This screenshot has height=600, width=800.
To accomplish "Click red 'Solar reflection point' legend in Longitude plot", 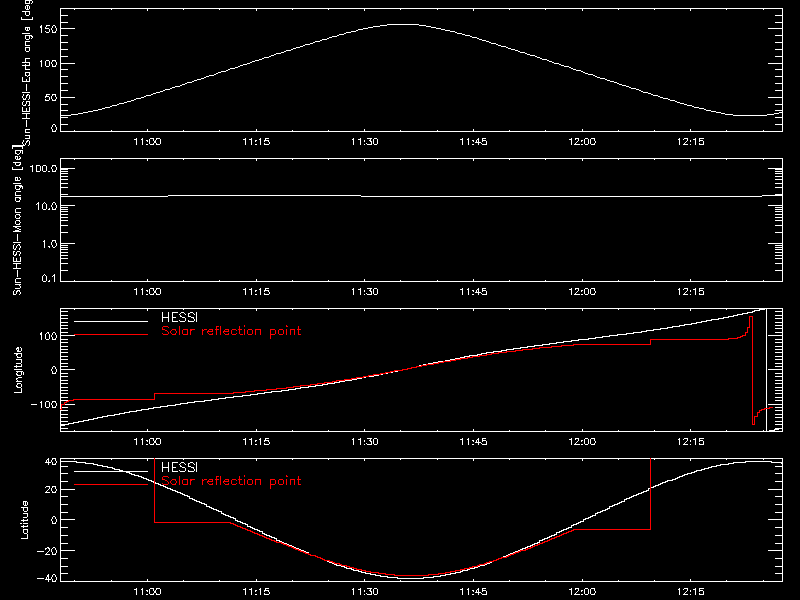I will (231, 331).
